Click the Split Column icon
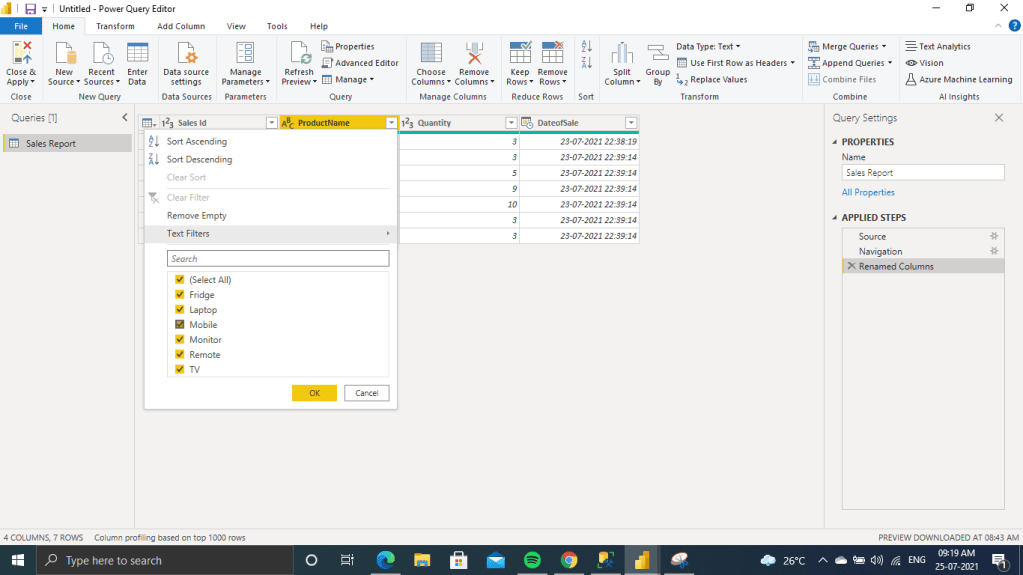This screenshot has height=575, width=1023. click(x=622, y=54)
